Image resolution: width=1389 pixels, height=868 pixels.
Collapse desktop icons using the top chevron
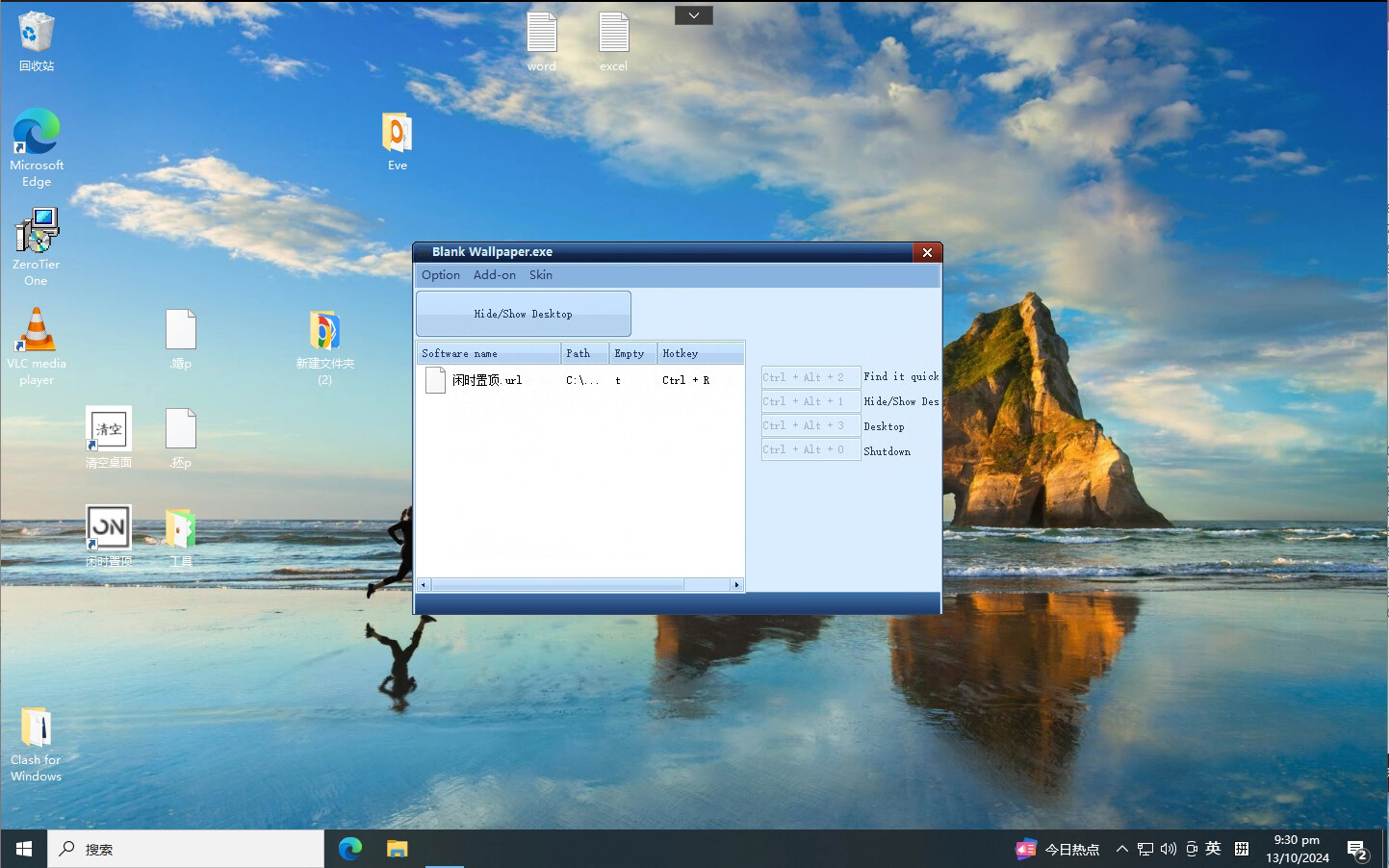(693, 14)
